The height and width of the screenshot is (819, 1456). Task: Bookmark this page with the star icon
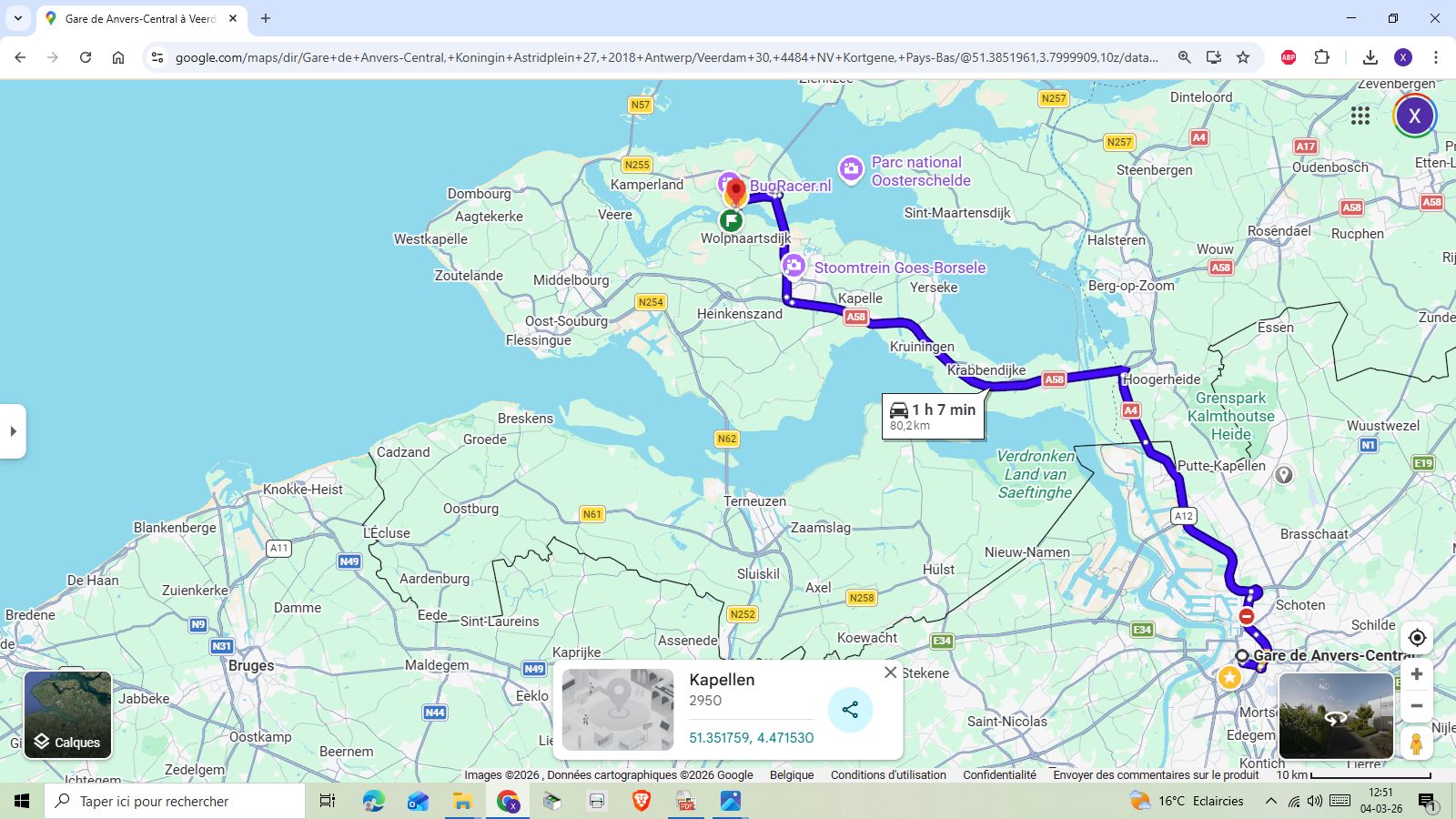[x=1243, y=57]
